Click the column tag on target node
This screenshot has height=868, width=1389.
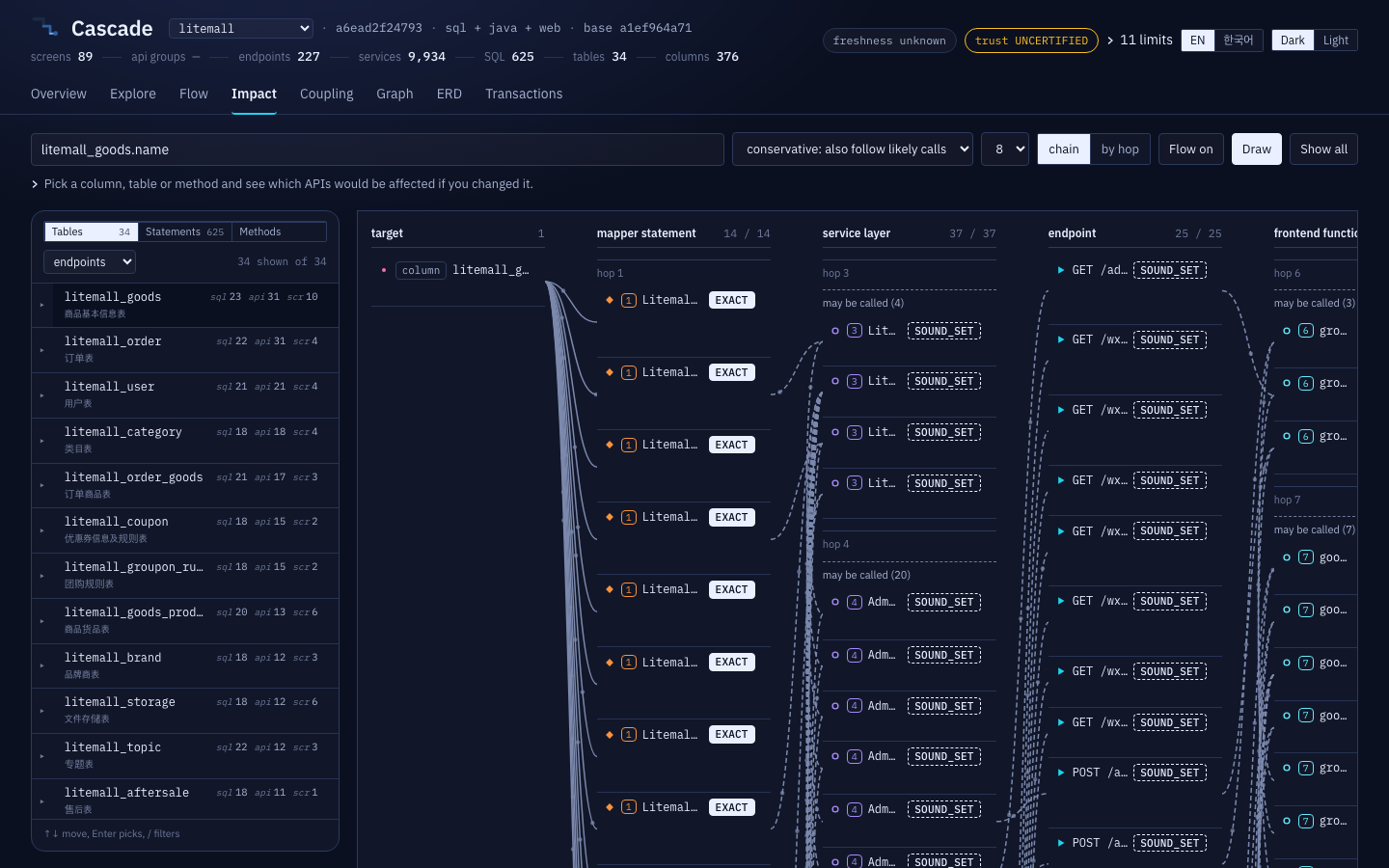(421, 270)
